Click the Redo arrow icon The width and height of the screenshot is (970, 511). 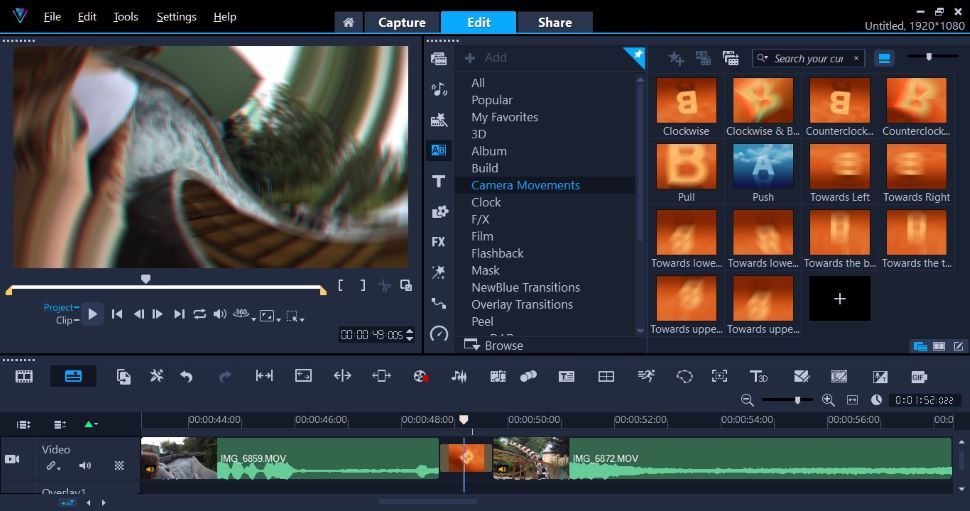(225, 376)
